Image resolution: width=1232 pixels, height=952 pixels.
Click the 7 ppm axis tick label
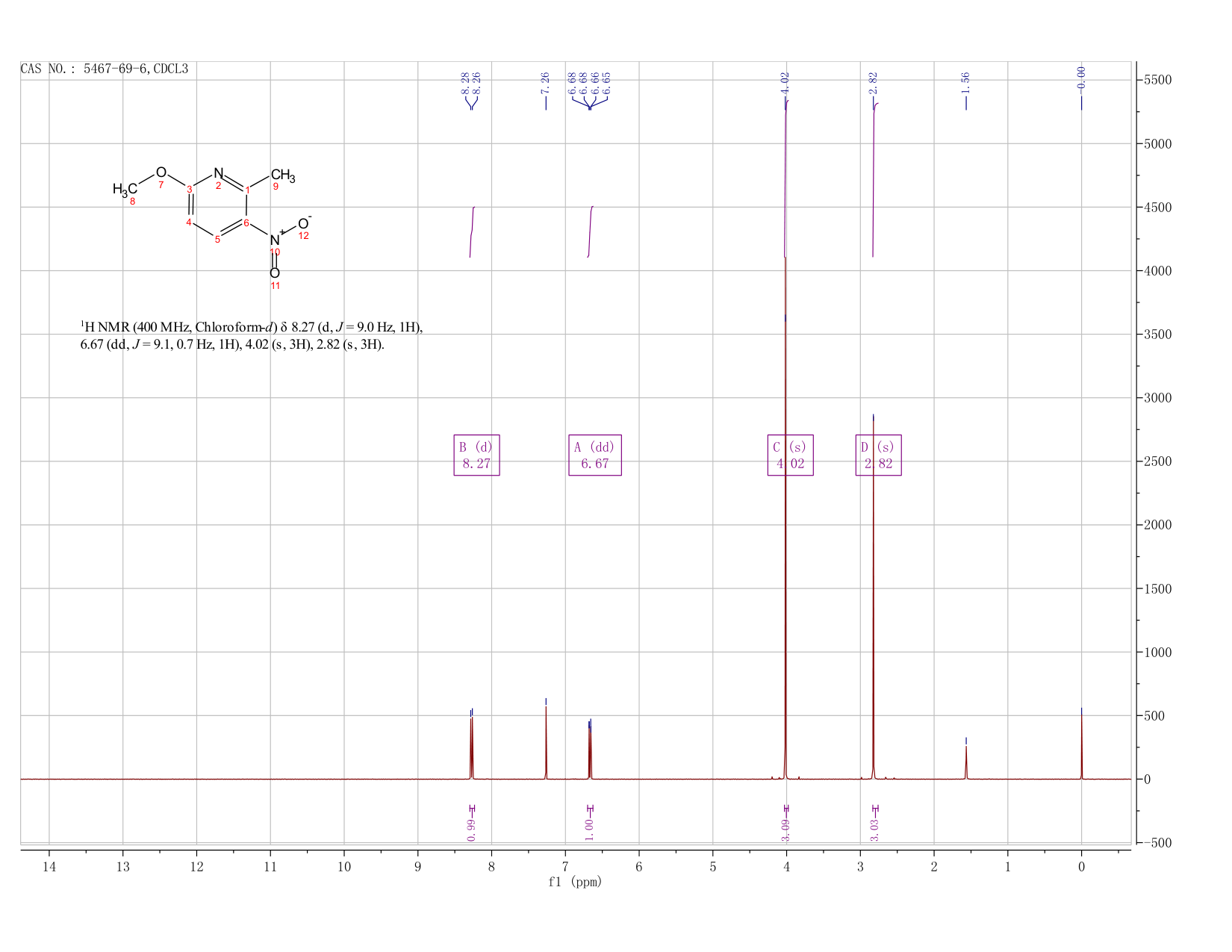[565, 867]
